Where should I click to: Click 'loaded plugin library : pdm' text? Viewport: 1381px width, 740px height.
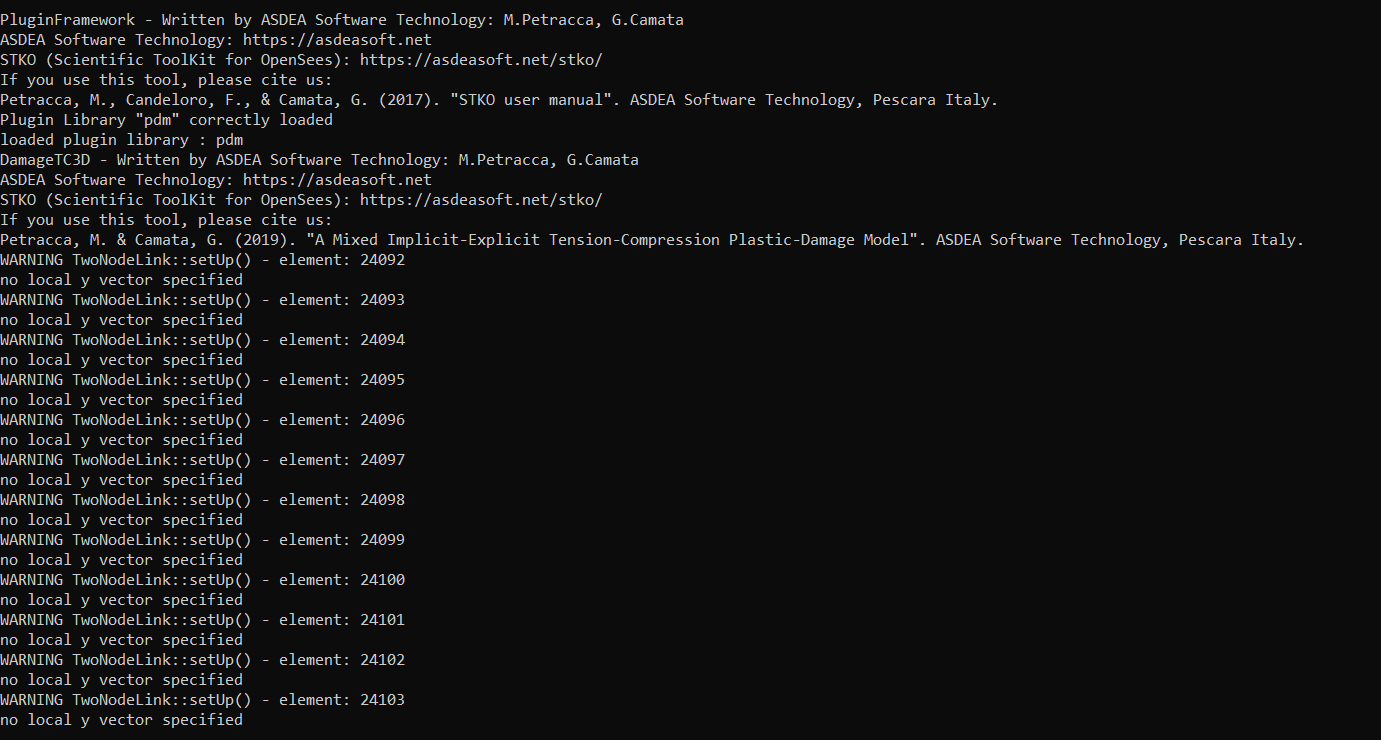pyautogui.click(x=122, y=140)
